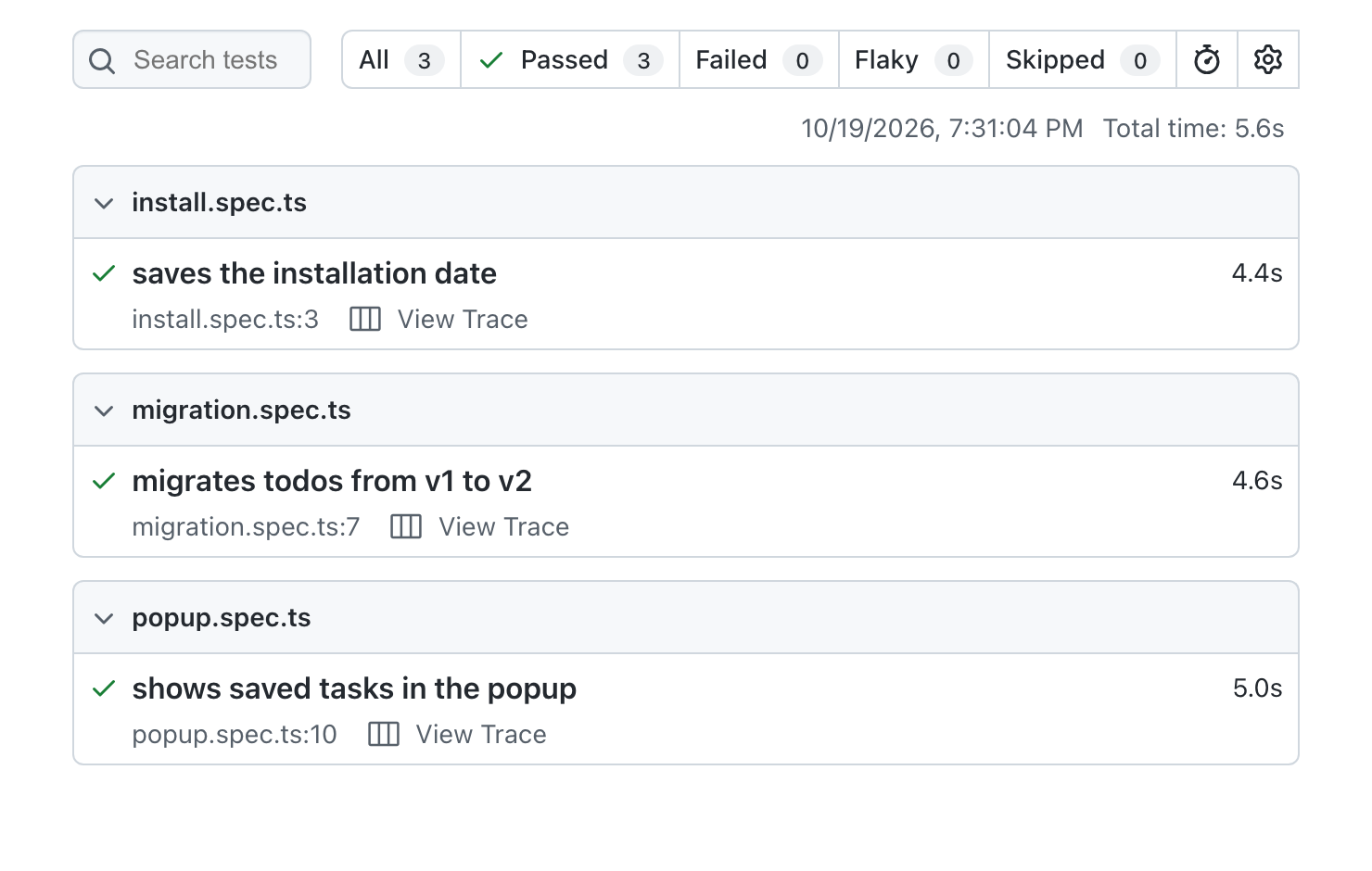This screenshot has width=1372, height=871.
Task: Click trace icon for migration.spec.ts:7
Action: click(x=406, y=527)
